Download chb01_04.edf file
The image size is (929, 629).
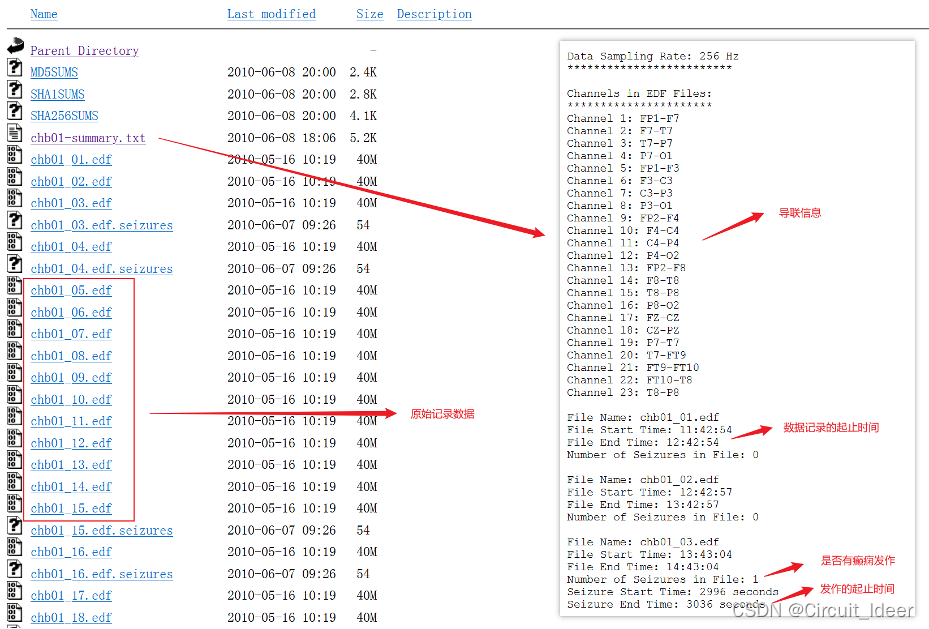coord(71,247)
